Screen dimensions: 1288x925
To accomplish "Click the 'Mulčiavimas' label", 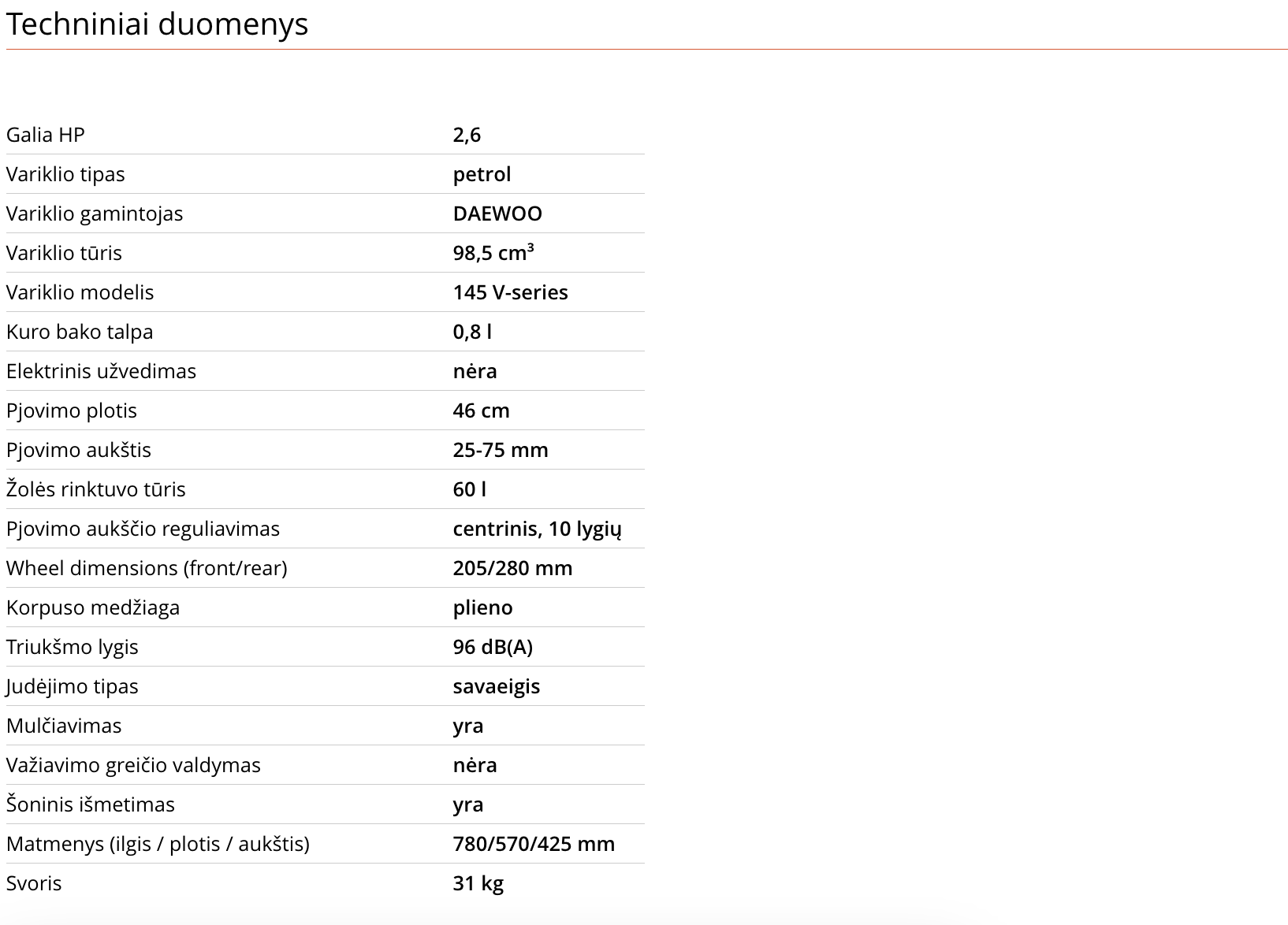I will tap(64, 726).
